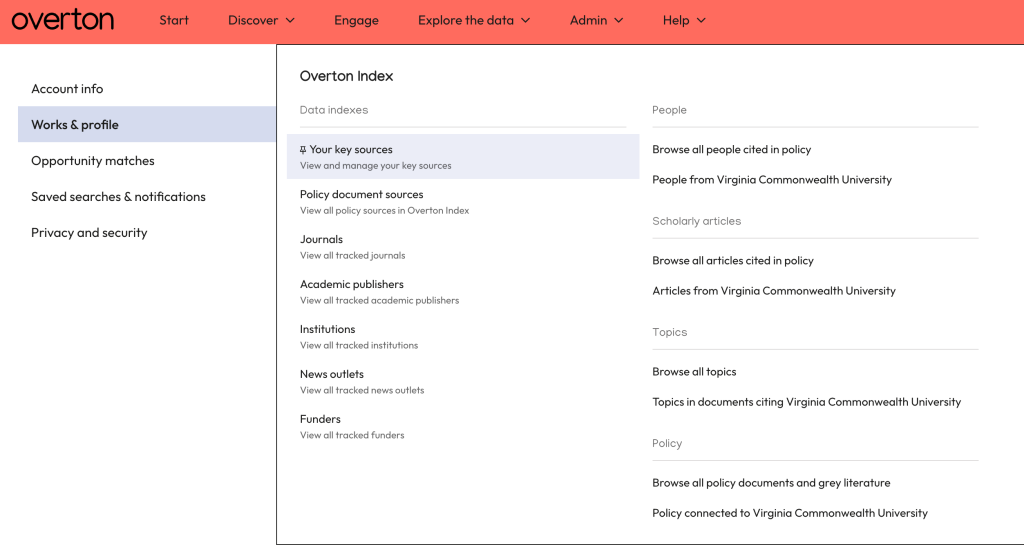View all tracked Journals

[321, 240]
